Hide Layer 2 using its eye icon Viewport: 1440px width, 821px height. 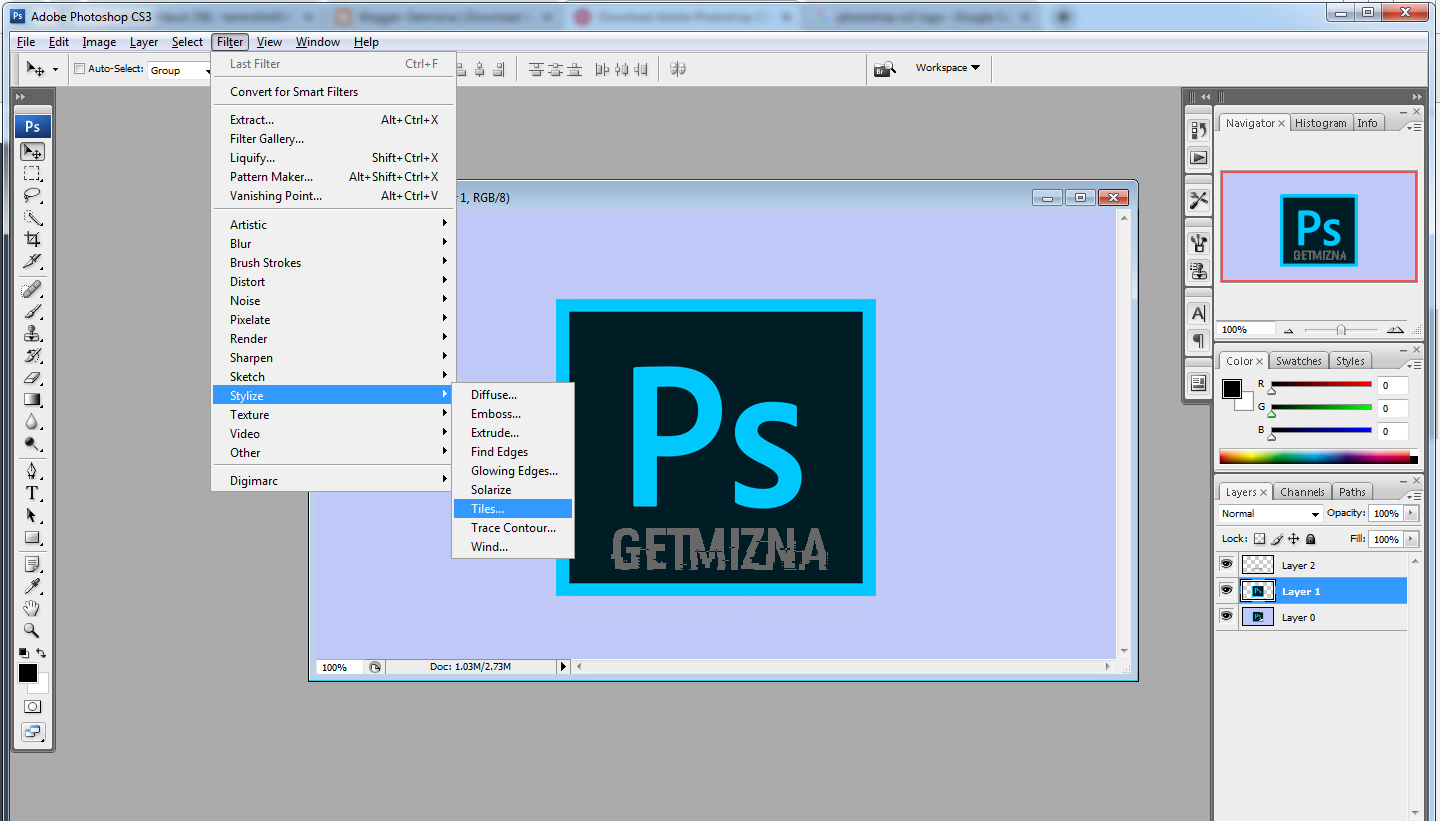(x=1226, y=565)
